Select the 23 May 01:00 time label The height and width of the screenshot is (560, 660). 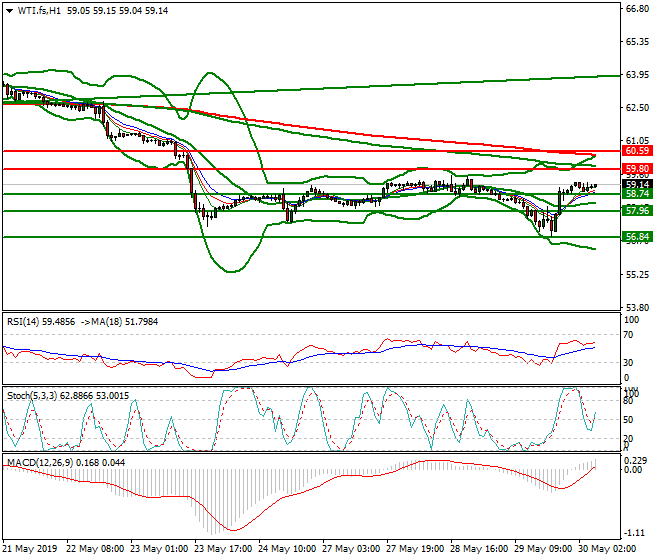click(159, 549)
